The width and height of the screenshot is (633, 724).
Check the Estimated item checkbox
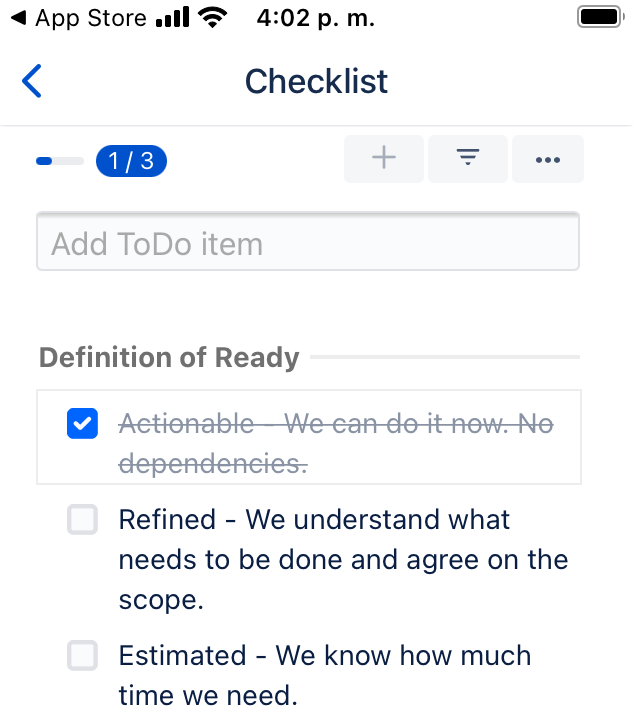coord(82,656)
